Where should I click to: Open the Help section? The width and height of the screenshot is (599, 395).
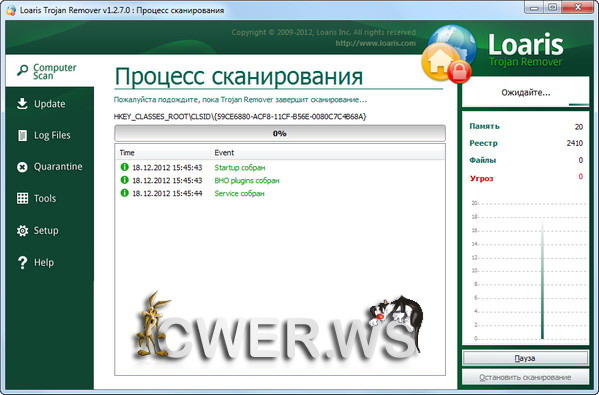coord(50,262)
